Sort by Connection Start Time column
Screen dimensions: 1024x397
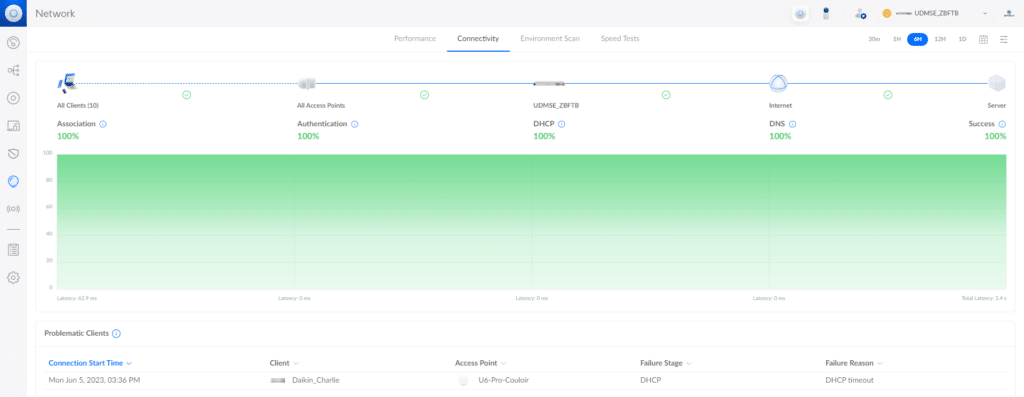90,362
